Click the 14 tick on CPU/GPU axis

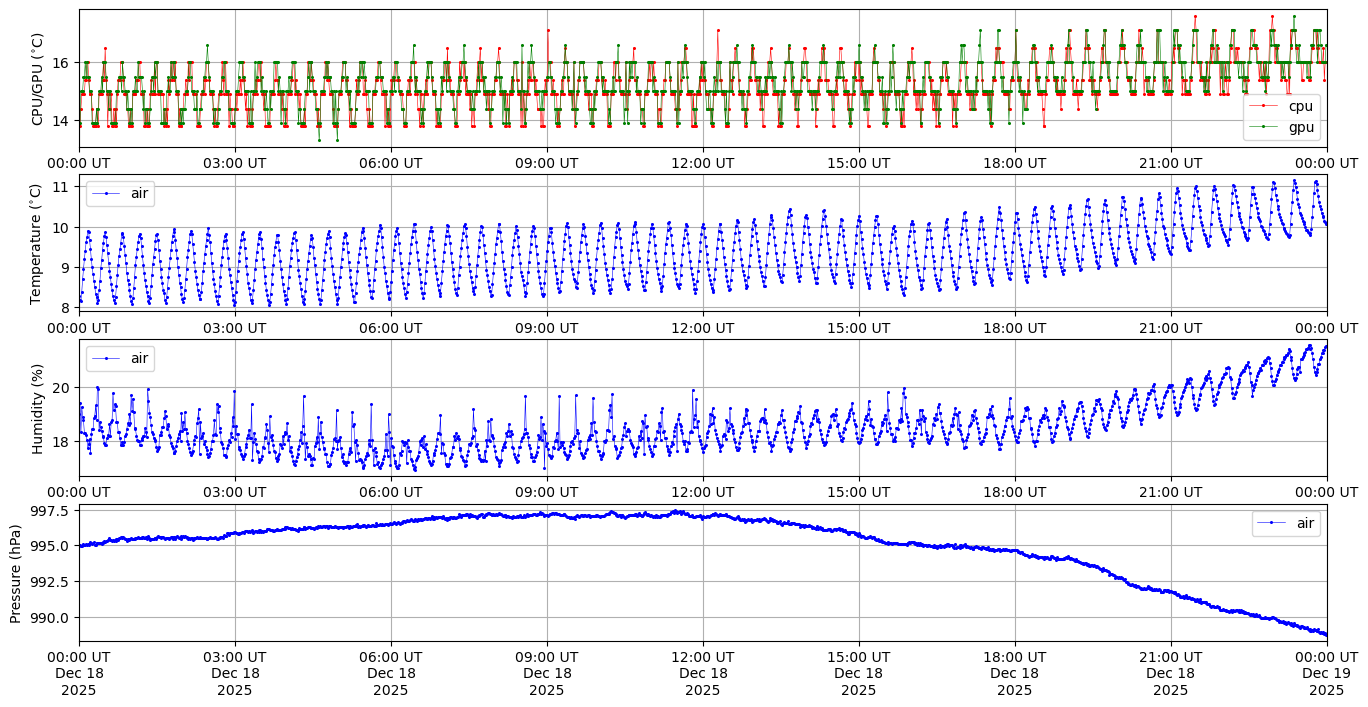click(62, 121)
